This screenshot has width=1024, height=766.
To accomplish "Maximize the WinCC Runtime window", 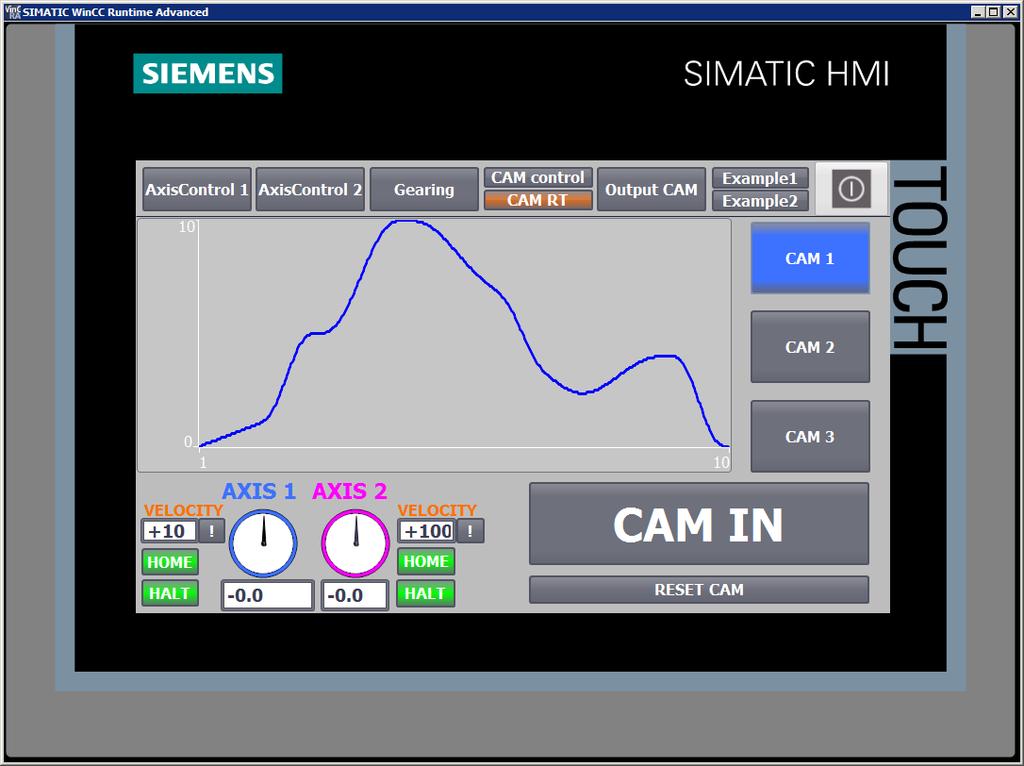I will point(993,12).
